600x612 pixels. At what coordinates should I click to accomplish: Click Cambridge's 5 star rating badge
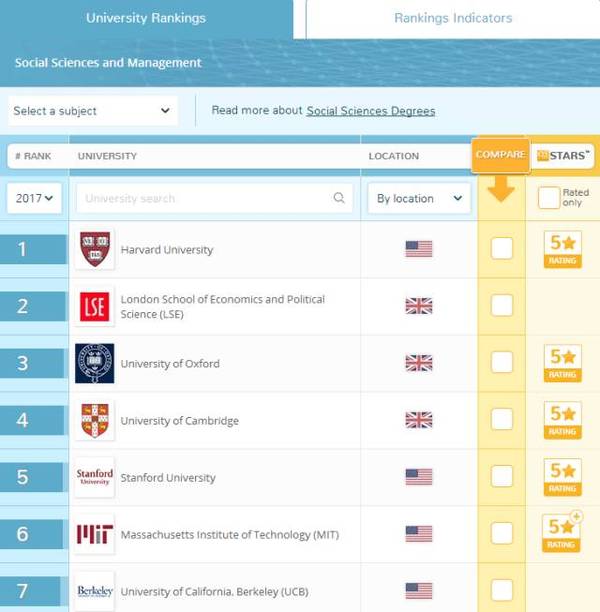563,420
